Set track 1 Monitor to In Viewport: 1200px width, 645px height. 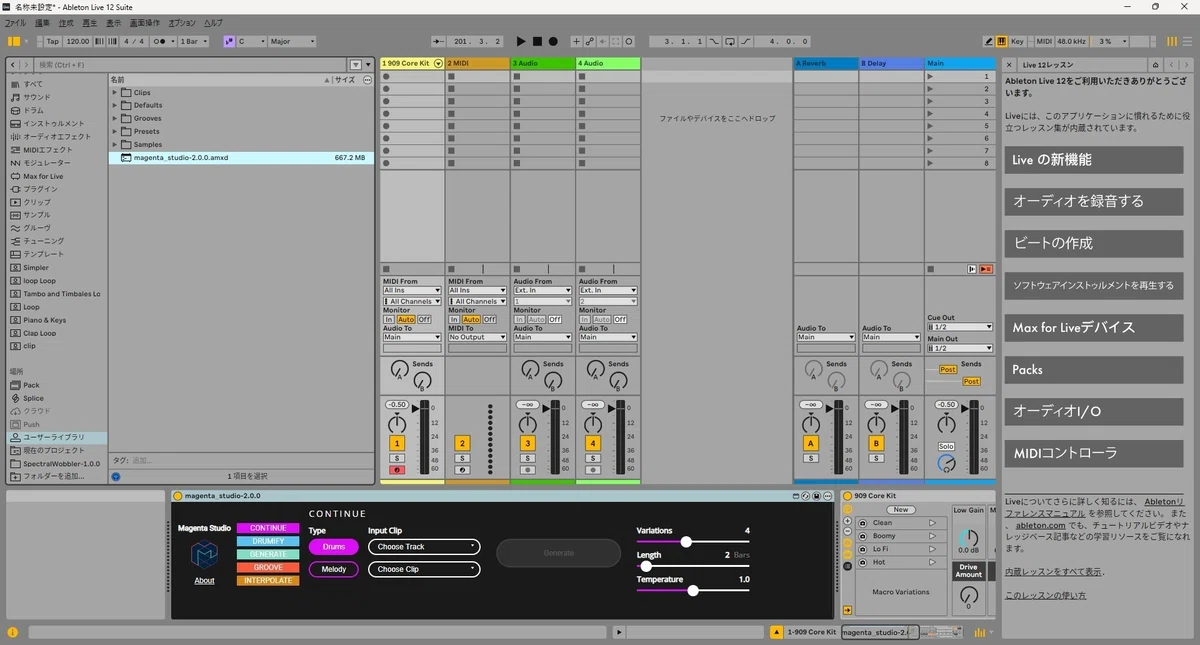[389, 319]
